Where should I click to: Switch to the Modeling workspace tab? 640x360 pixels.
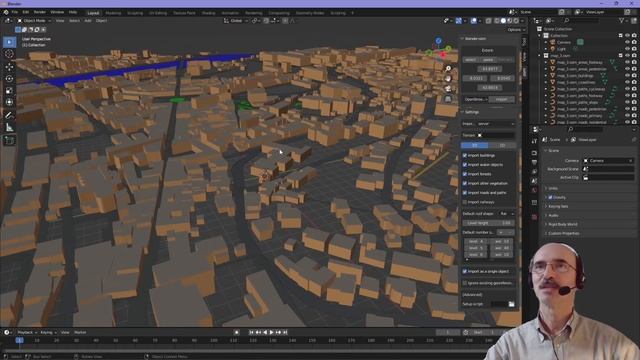[x=113, y=13]
